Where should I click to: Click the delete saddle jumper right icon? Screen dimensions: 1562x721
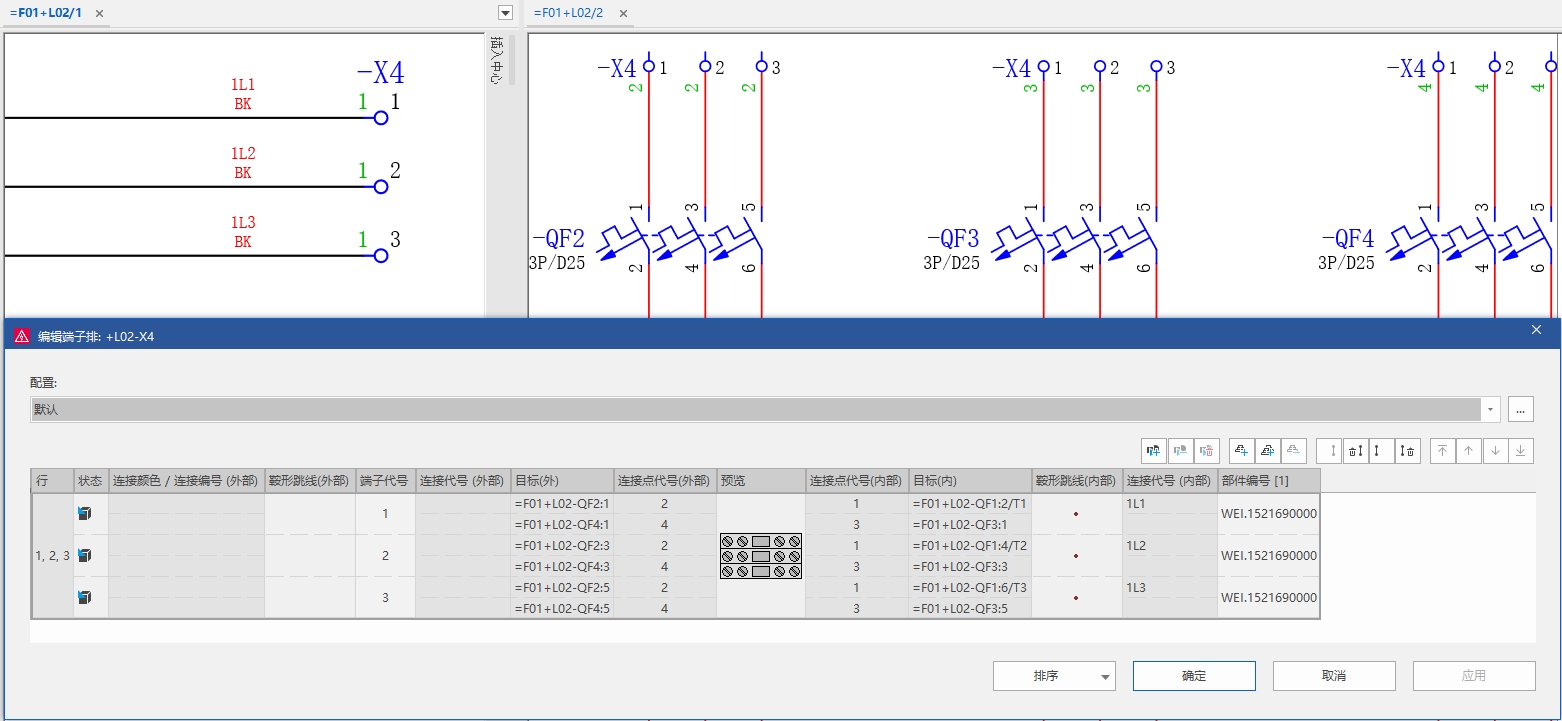[1407, 451]
